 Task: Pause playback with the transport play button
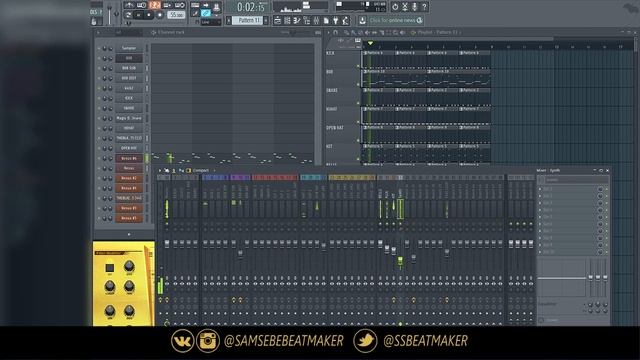138,15
